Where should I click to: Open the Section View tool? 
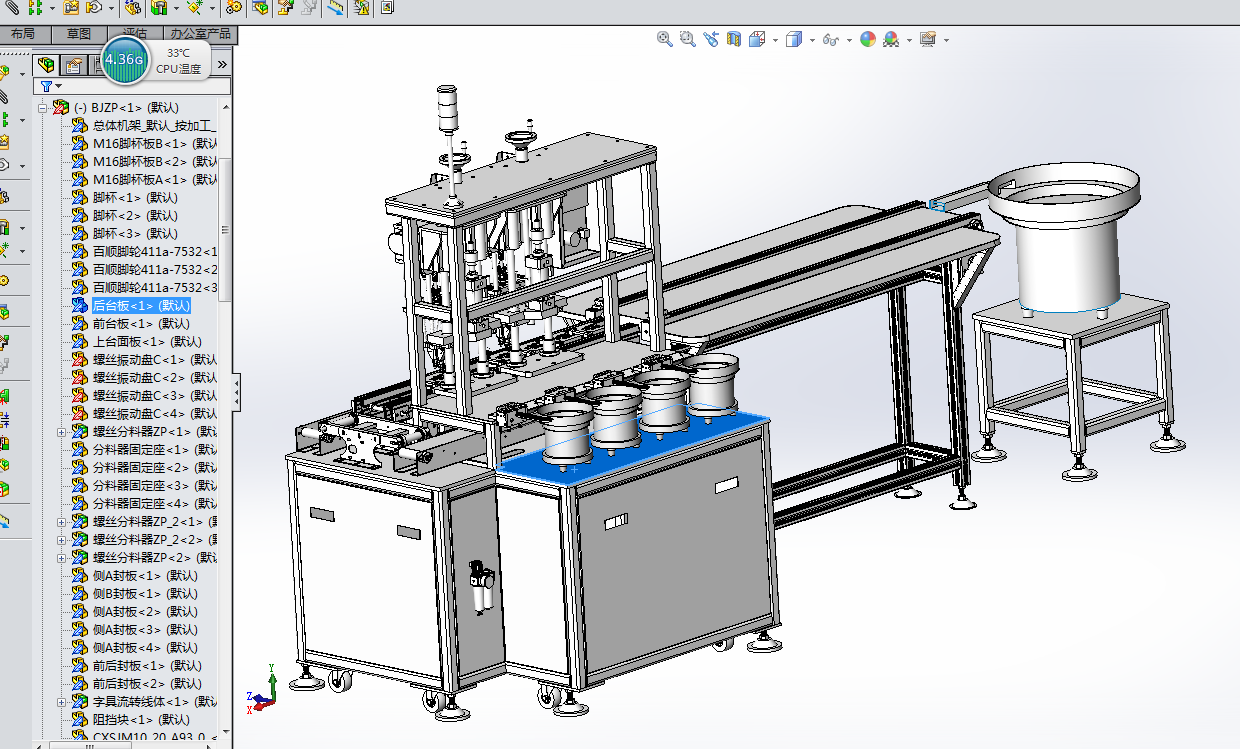734,39
